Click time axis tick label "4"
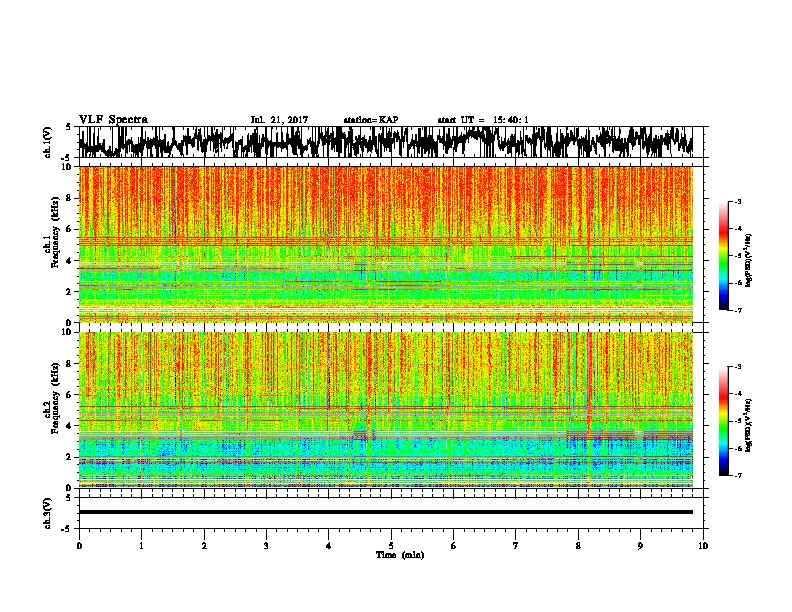 [329, 546]
